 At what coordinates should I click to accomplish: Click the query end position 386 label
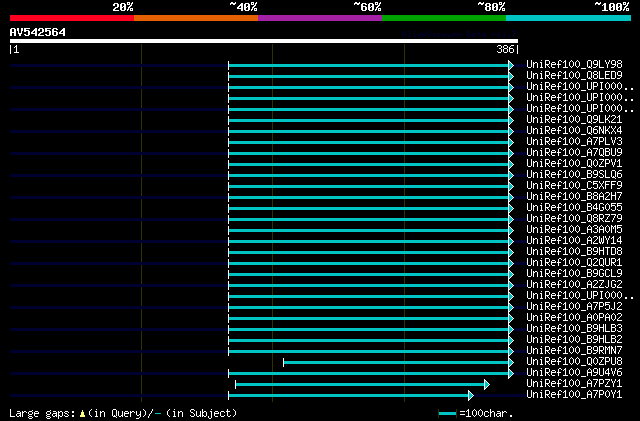click(x=505, y=49)
